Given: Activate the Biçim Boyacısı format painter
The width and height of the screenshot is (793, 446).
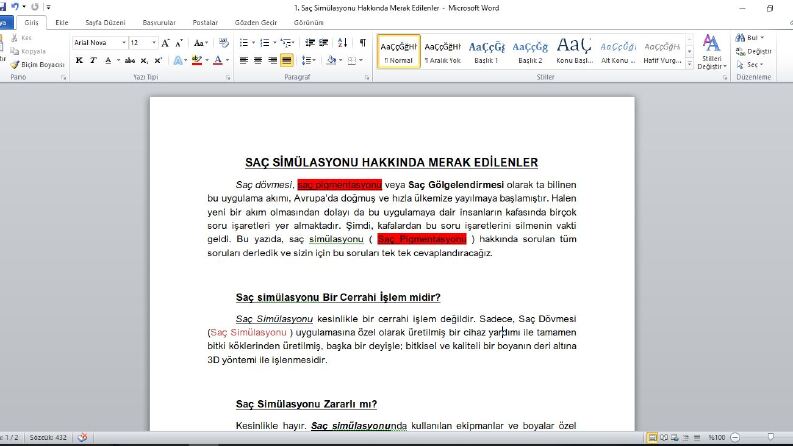Looking at the screenshot, I should [37, 65].
